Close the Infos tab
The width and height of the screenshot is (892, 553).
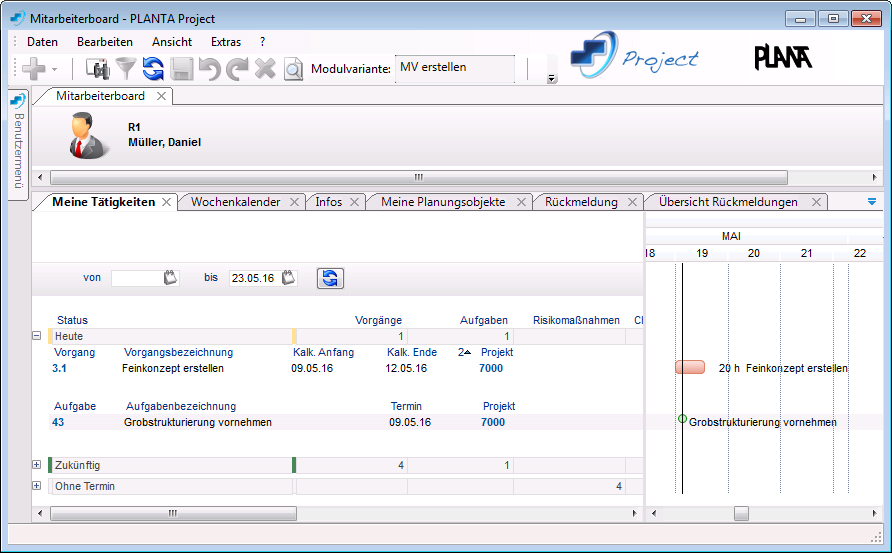(354, 202)
